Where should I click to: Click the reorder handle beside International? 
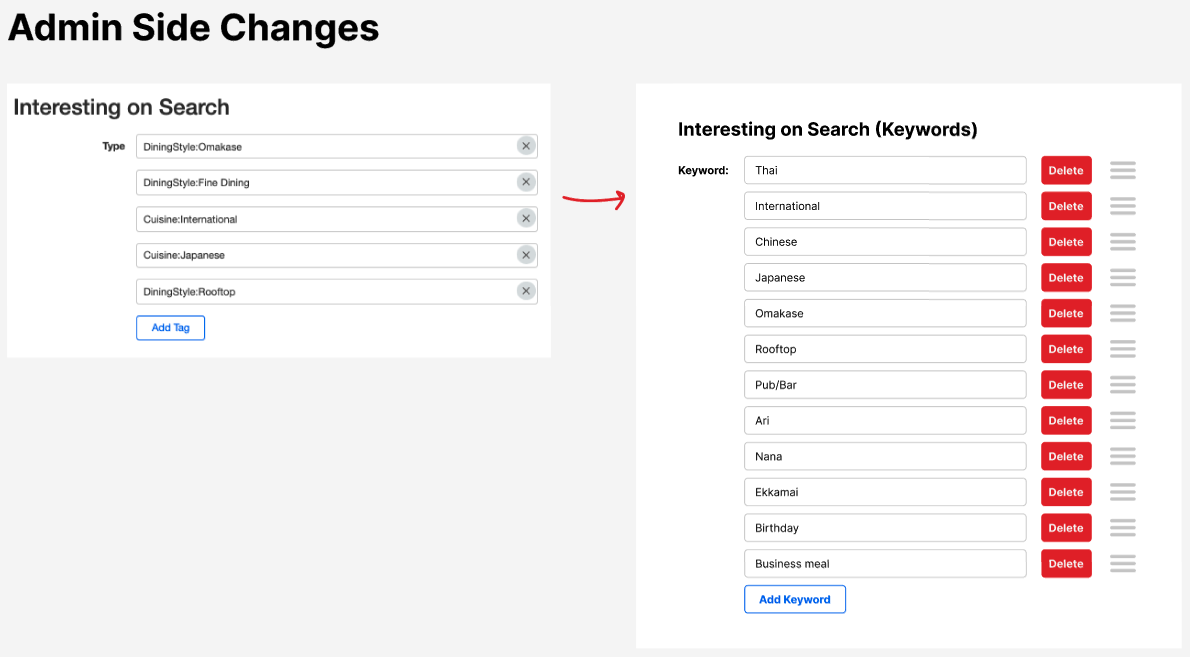[x=1122, y=206]
